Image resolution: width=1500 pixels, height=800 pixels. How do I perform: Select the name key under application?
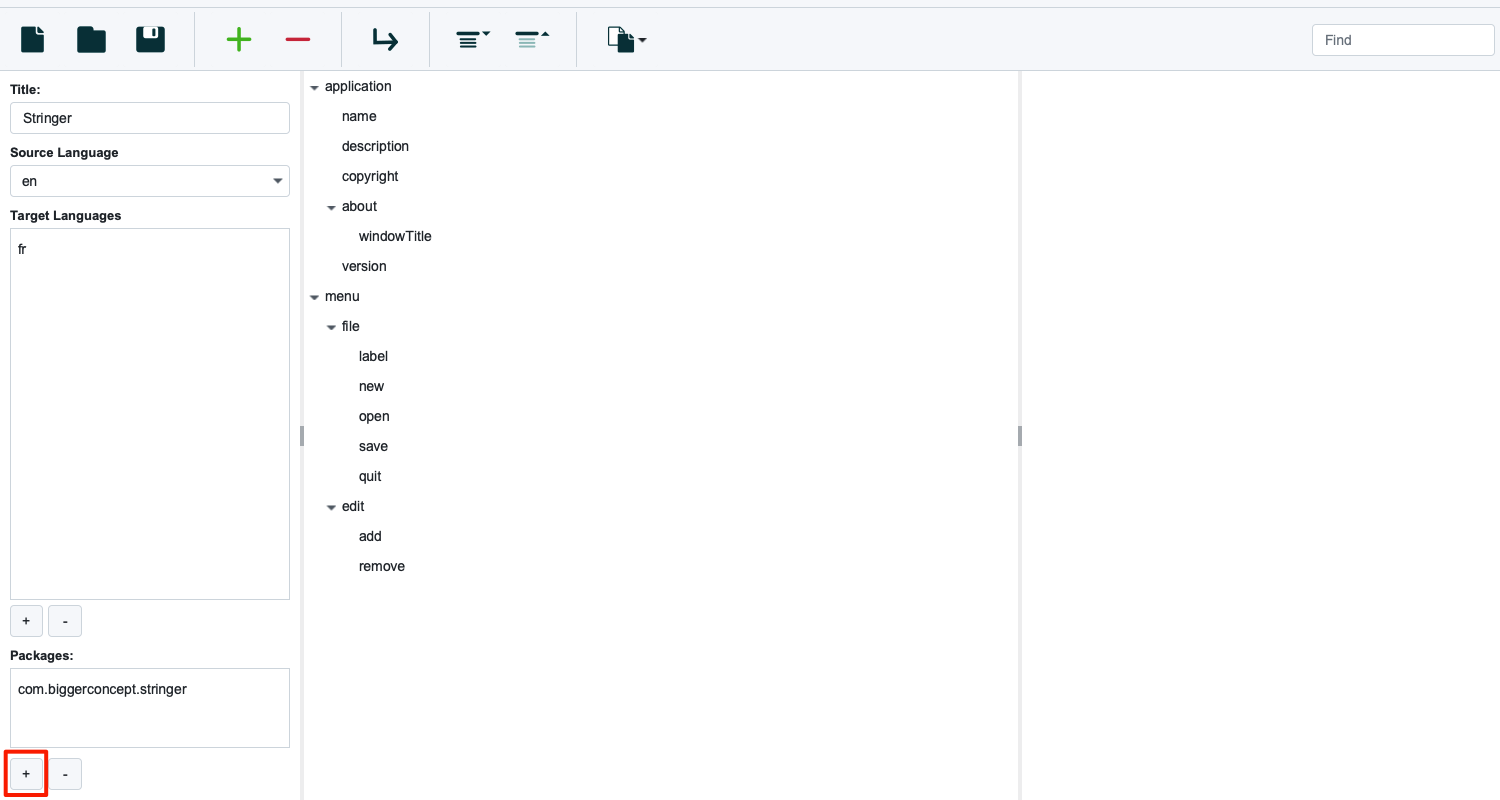[x=359, y=116]
